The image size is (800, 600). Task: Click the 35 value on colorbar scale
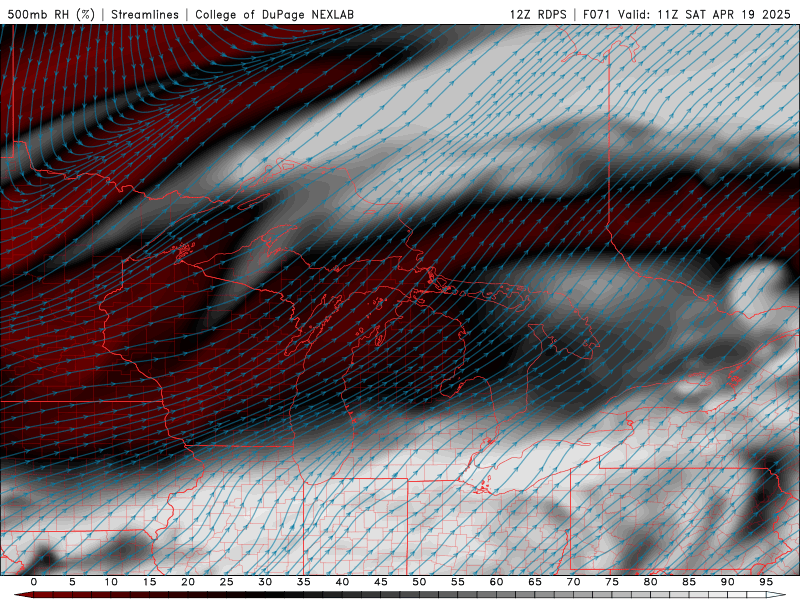click(304, 582)
